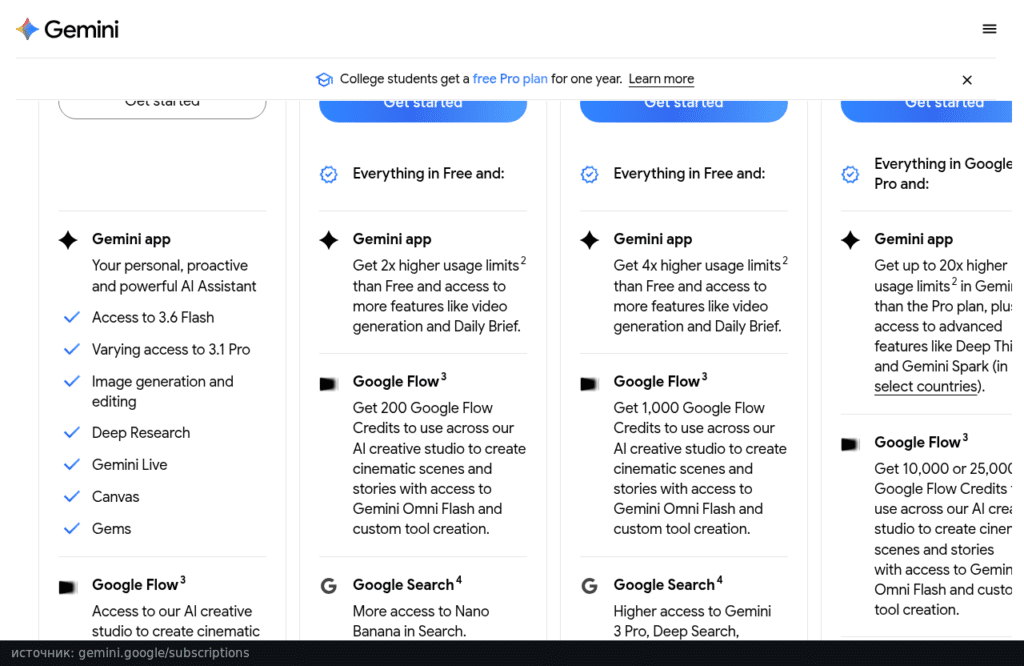1024x666 pixels.
Task: Click the checkmark beside Deep Research
Action: pyautogui.click(x=72, y=432)
